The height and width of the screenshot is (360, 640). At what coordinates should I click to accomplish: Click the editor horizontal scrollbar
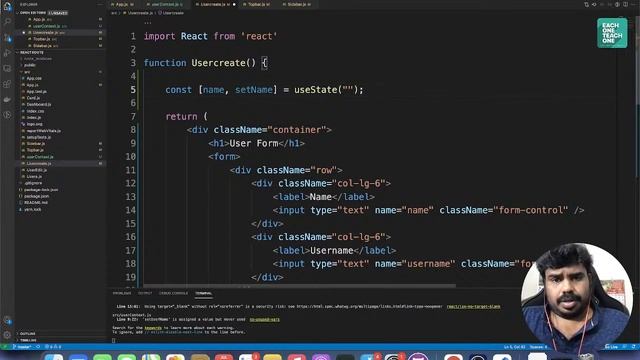299,286
